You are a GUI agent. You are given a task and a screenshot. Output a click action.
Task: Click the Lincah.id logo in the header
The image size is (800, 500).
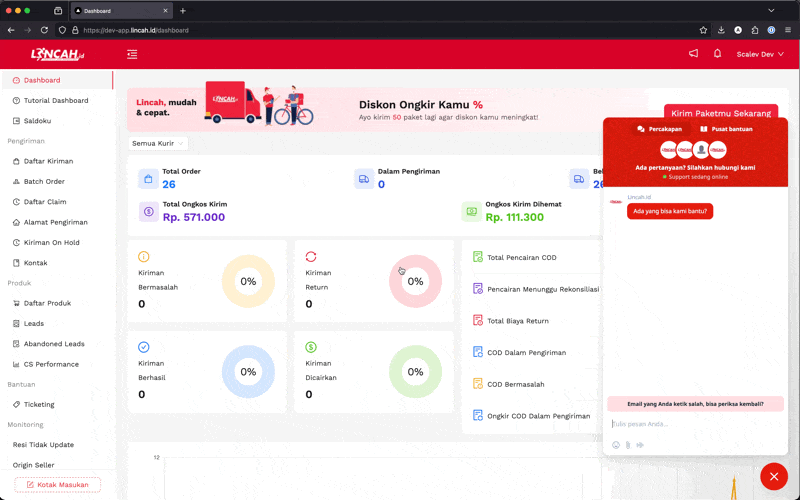57,54
